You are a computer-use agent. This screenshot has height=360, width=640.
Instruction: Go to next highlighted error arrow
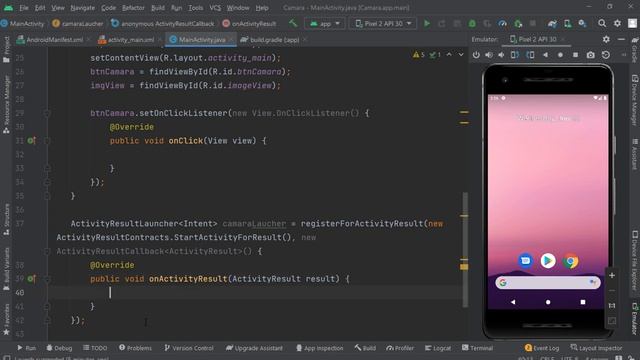[x=461, y=55]
